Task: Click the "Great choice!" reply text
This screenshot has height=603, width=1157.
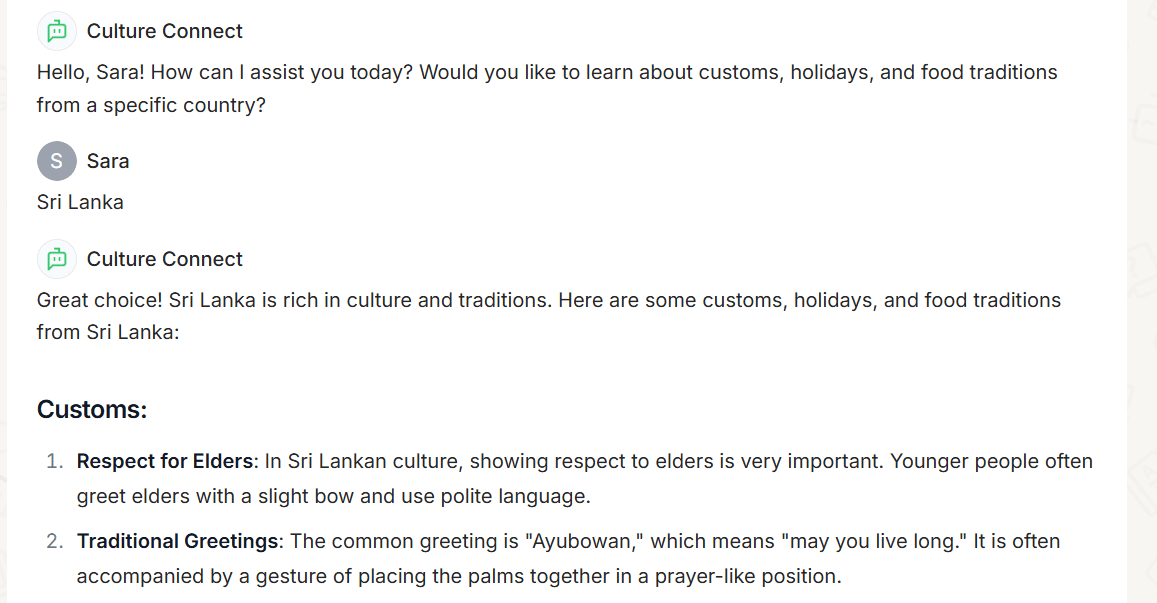Action: pyautogui.click(x=549, y=316)
